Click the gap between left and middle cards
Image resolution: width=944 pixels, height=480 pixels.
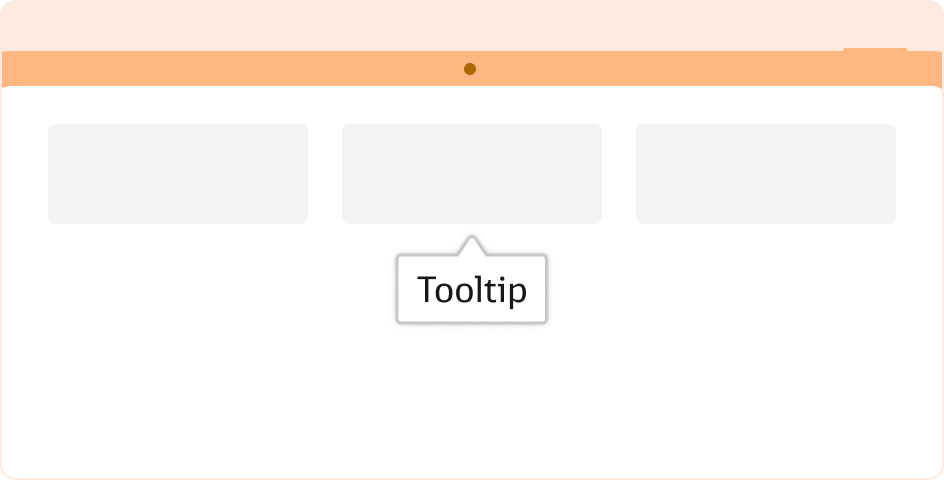(325, 173)
